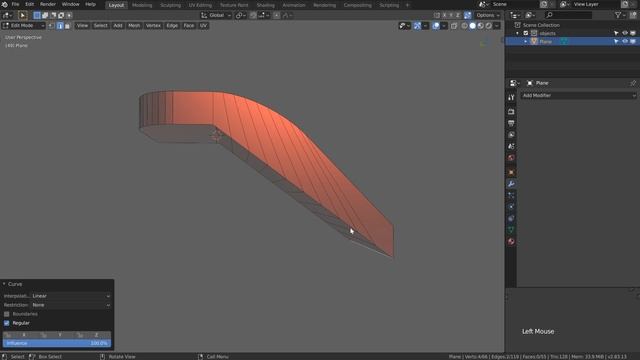Open the Help menu
The width and height of the screenshot is (640, 360).
point(90,4)
